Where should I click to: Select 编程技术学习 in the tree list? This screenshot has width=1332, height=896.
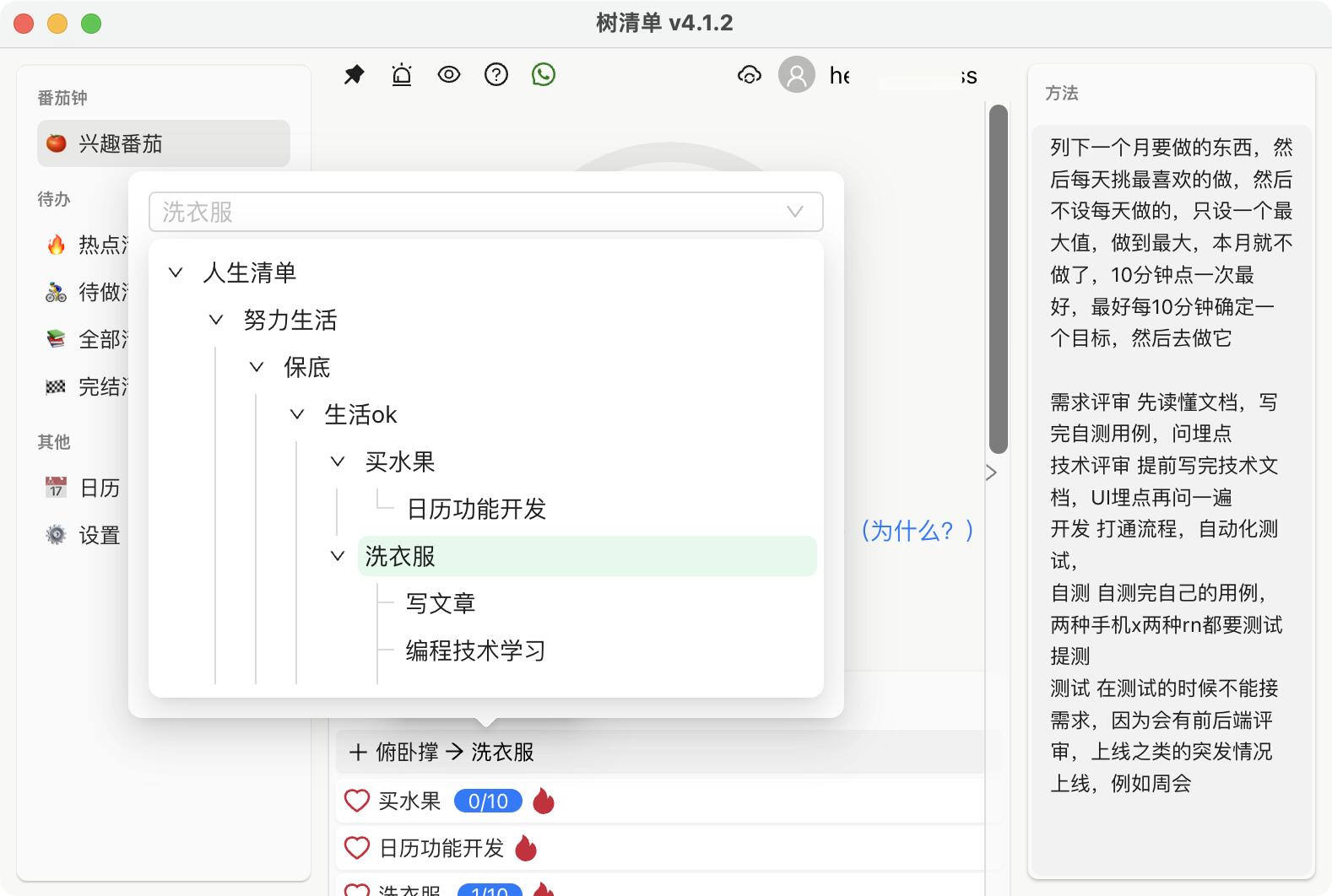pos(475,650)
